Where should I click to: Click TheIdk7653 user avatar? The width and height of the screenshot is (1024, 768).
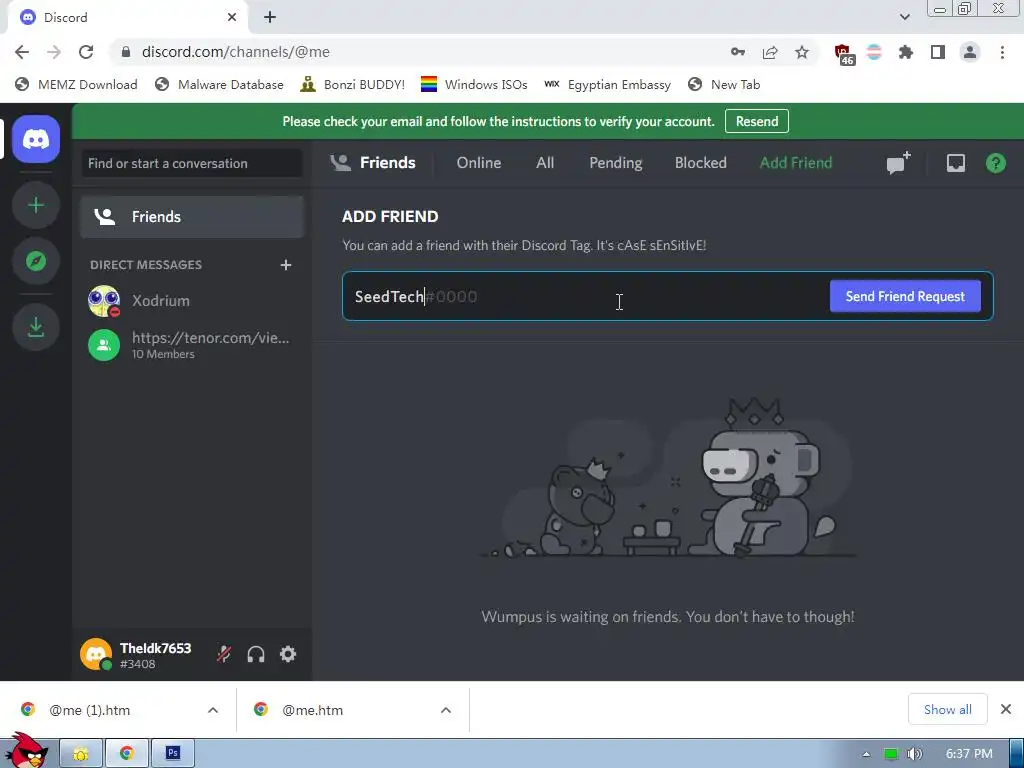tap(96, 654)
